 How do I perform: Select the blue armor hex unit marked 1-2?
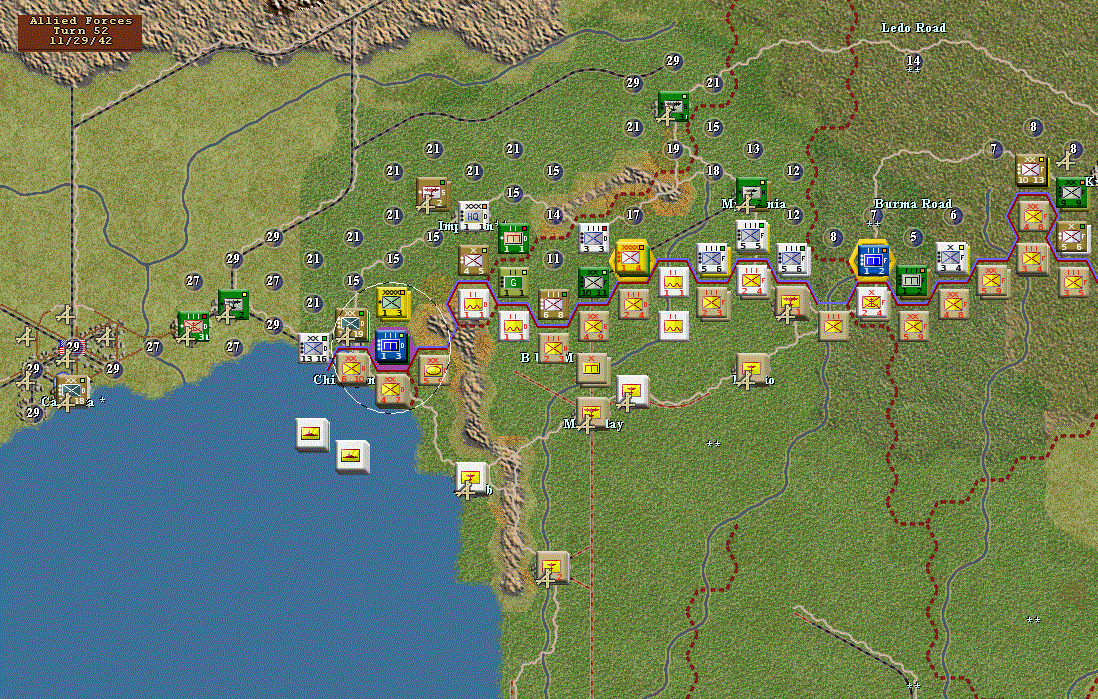tap(873, 260)
